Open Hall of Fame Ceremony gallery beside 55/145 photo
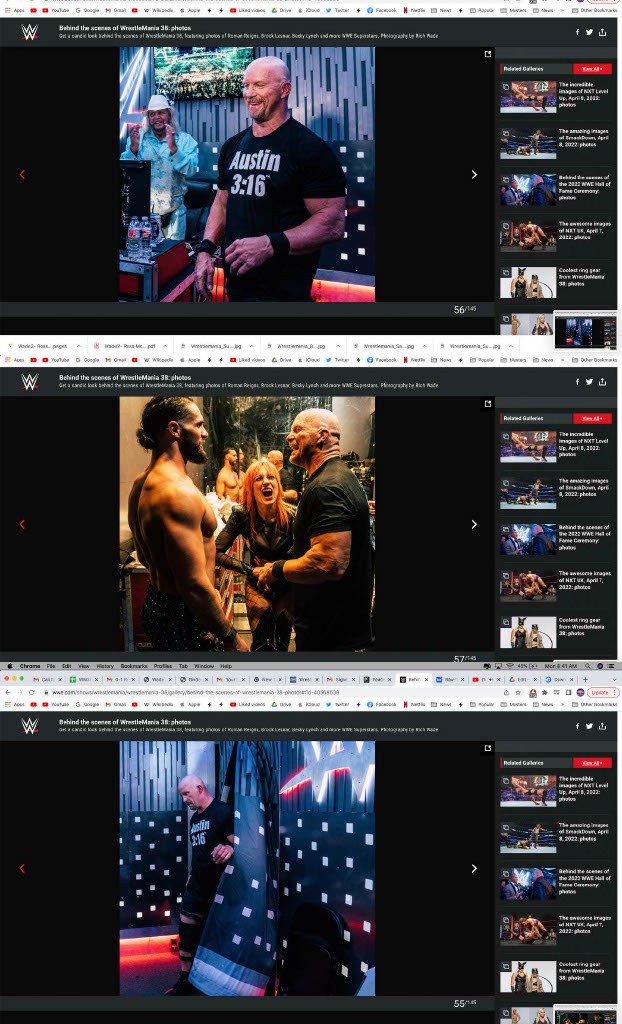The image size is (622, 1024). (555, 884)
